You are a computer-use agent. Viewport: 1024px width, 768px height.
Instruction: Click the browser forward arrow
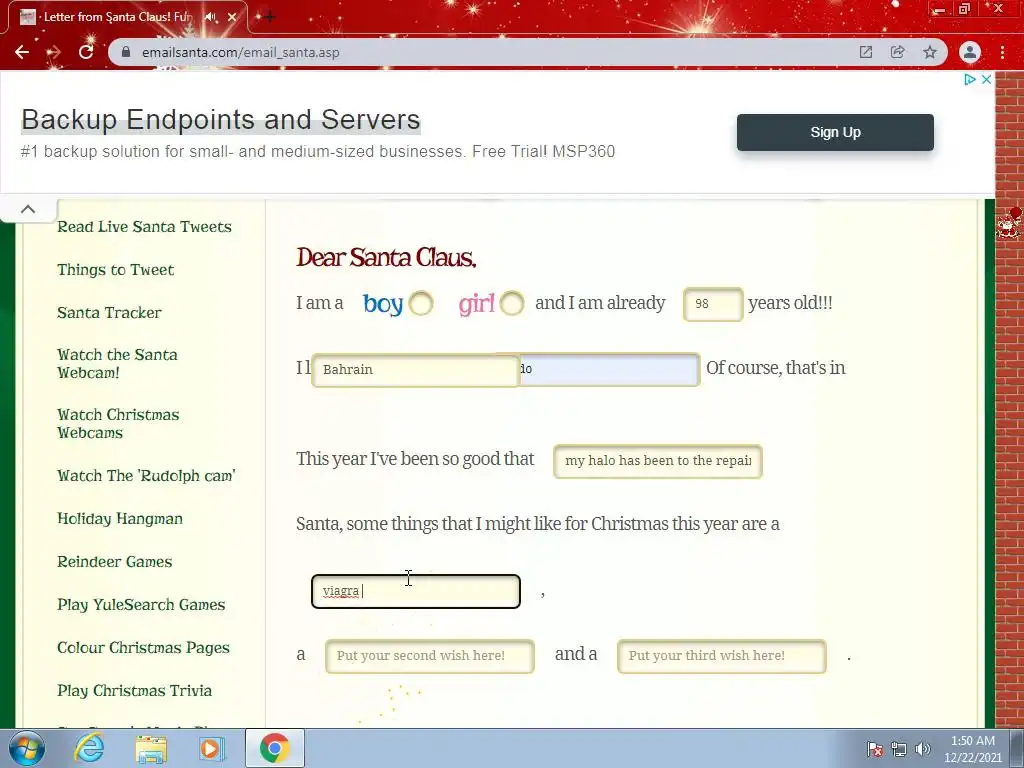[54, 52]
